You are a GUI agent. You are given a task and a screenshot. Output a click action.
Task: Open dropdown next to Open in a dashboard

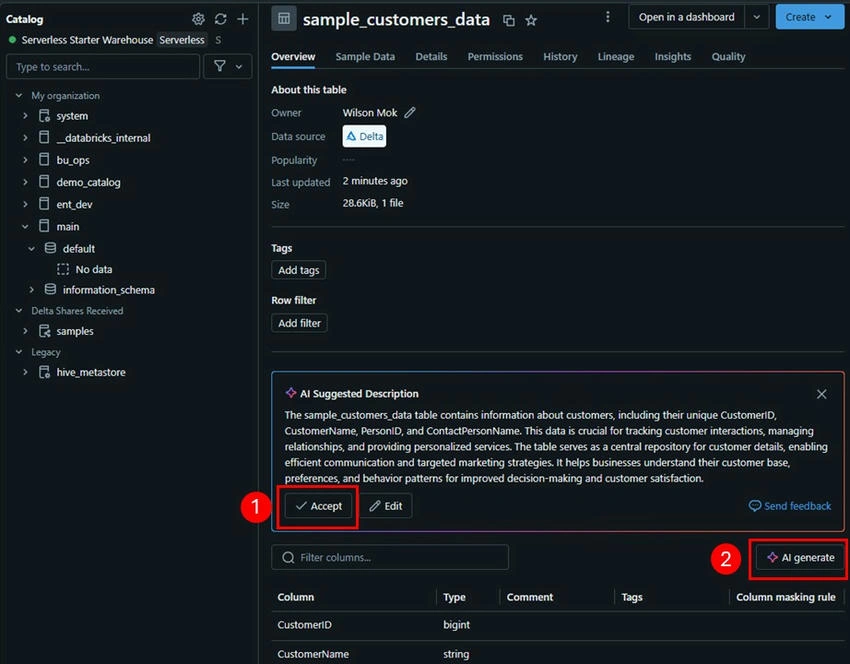click(x=757, y=17)
